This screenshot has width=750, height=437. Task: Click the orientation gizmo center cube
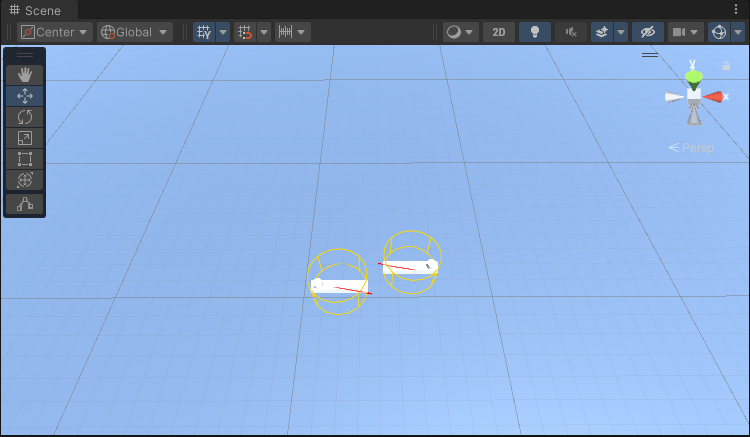point(694,95)
